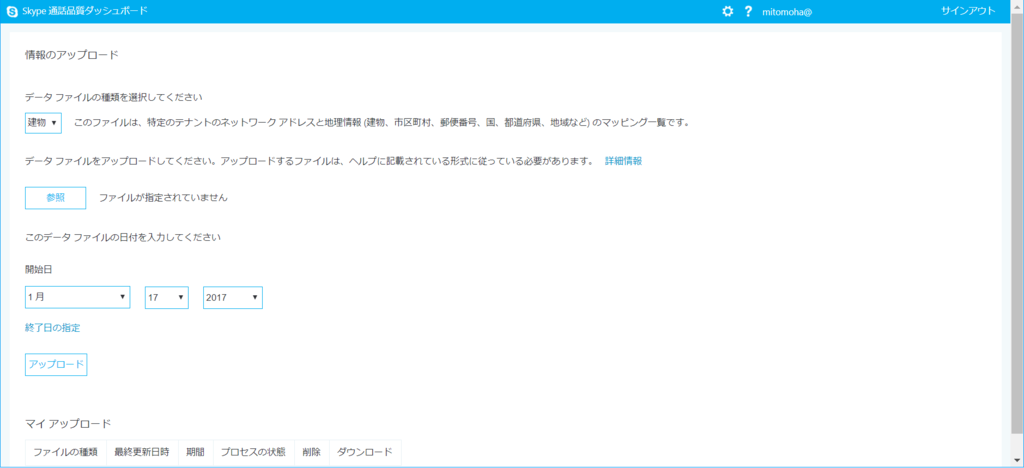Open the 詳細情報 help link

click(623, 161)
